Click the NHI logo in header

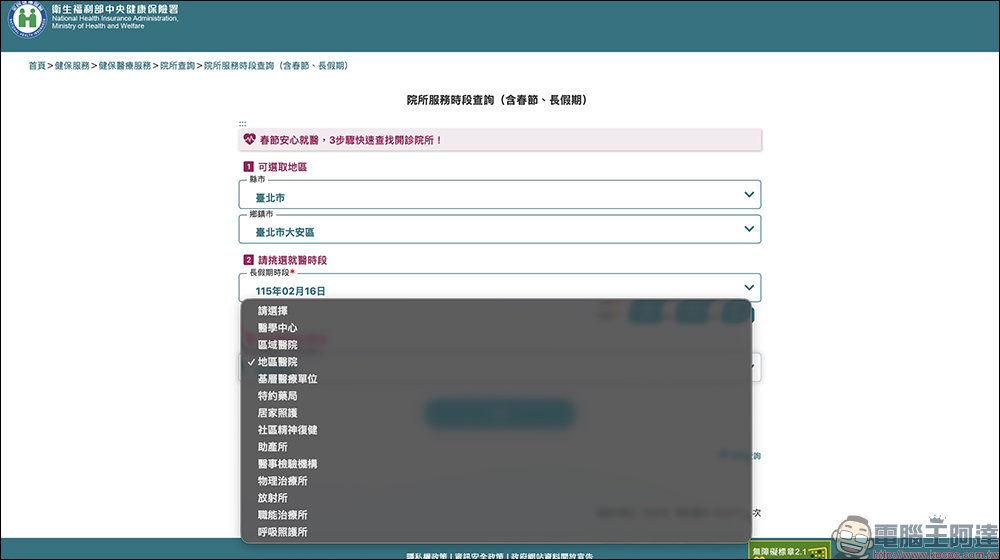tap(27, 18)
